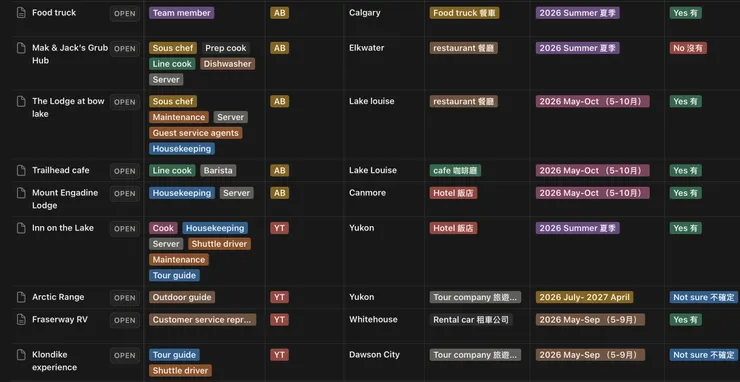Viewport: 740px width, 382px height.
Task: Click the cafe 咖啡廳 type tag
Action: [455, 170]
